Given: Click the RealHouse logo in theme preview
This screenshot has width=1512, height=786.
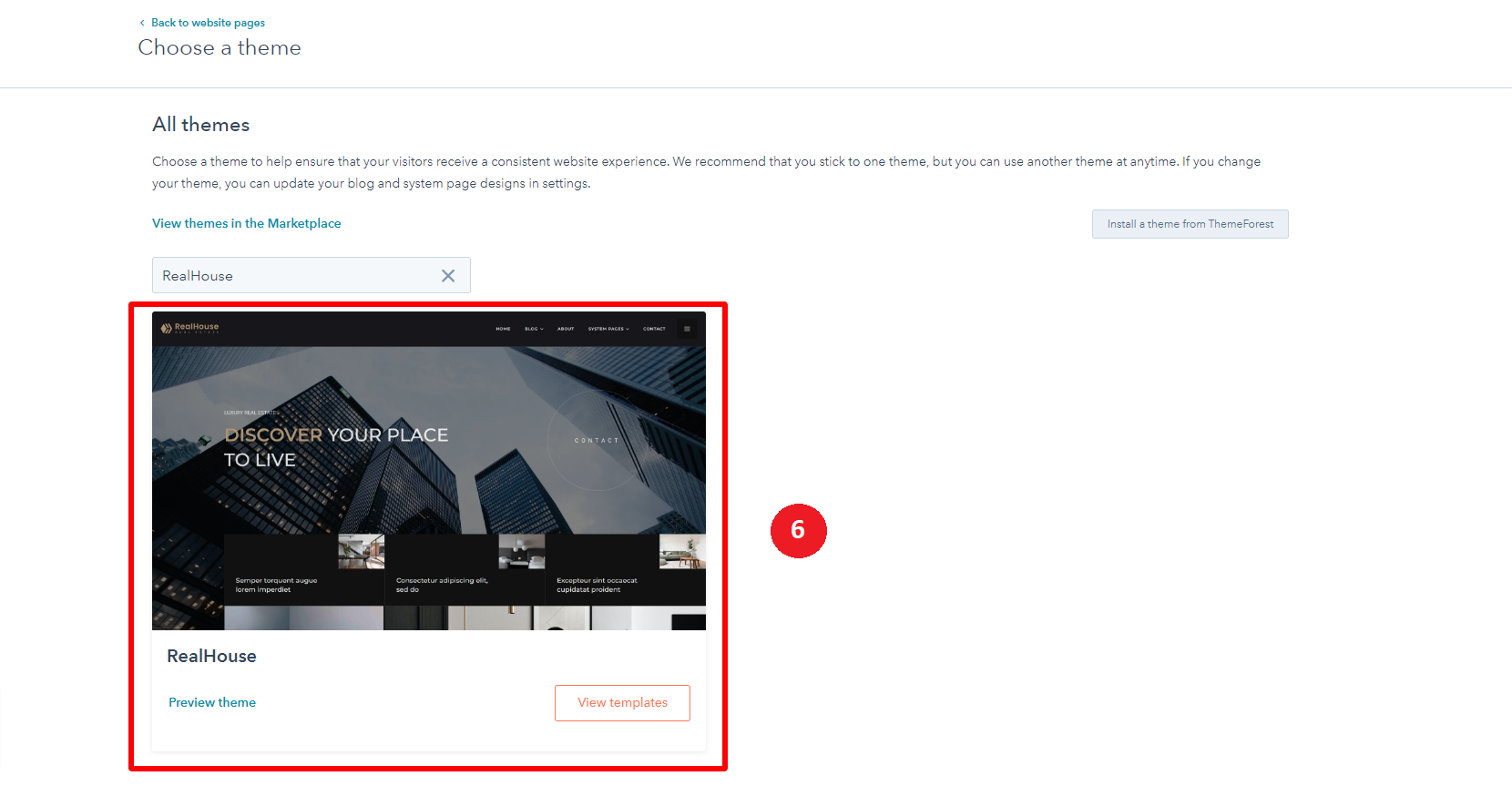Looking at the screenshot, I should tap(190, 328).
